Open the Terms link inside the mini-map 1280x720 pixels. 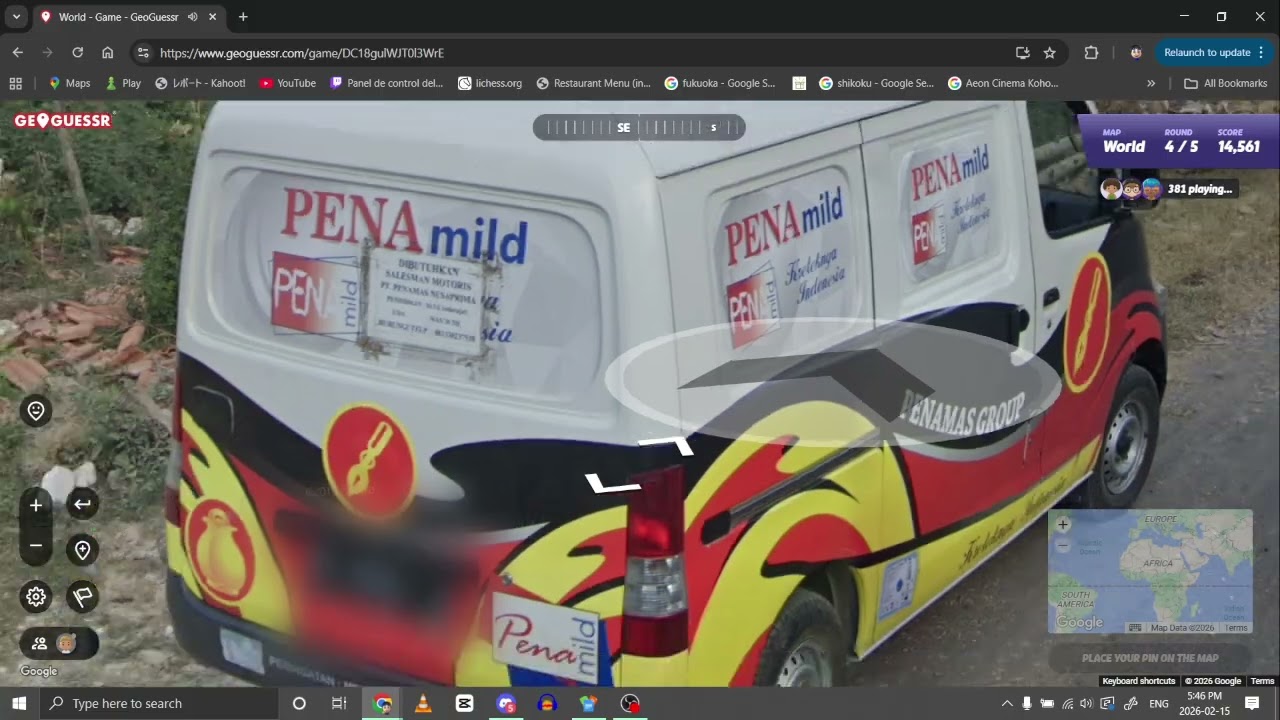click(x=1236, y=628)
